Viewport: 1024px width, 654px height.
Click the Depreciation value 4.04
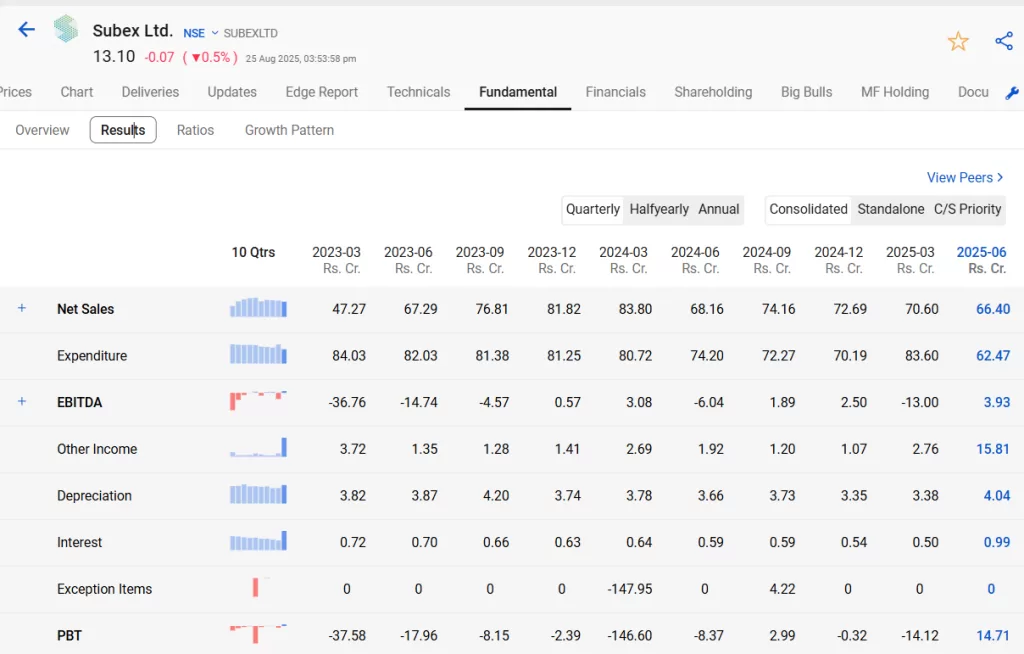[997, 496]
